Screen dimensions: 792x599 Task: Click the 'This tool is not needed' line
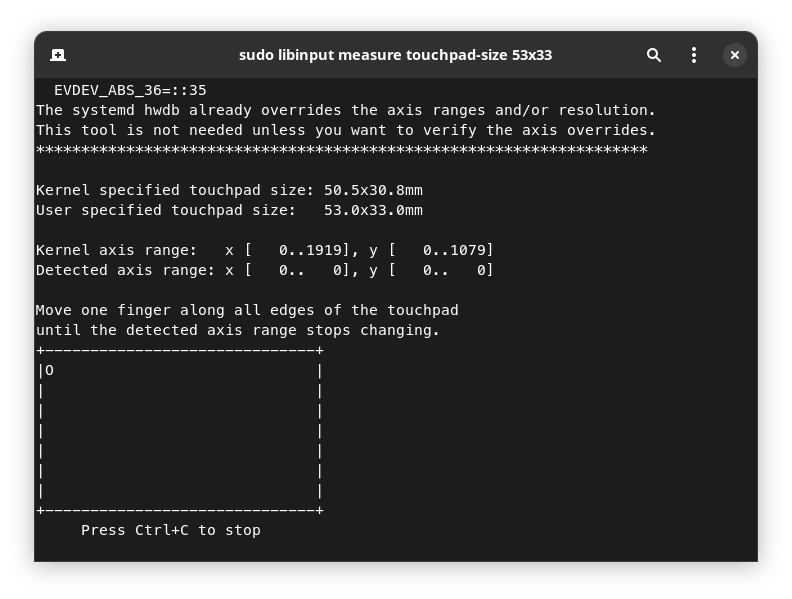click(345, 130)
